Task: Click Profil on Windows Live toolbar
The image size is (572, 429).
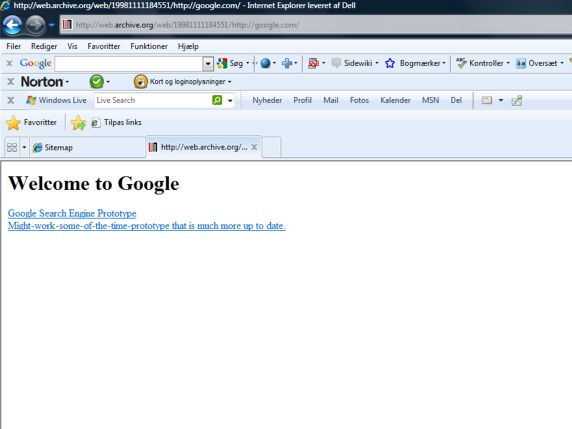Action: (x=302, y=100)
